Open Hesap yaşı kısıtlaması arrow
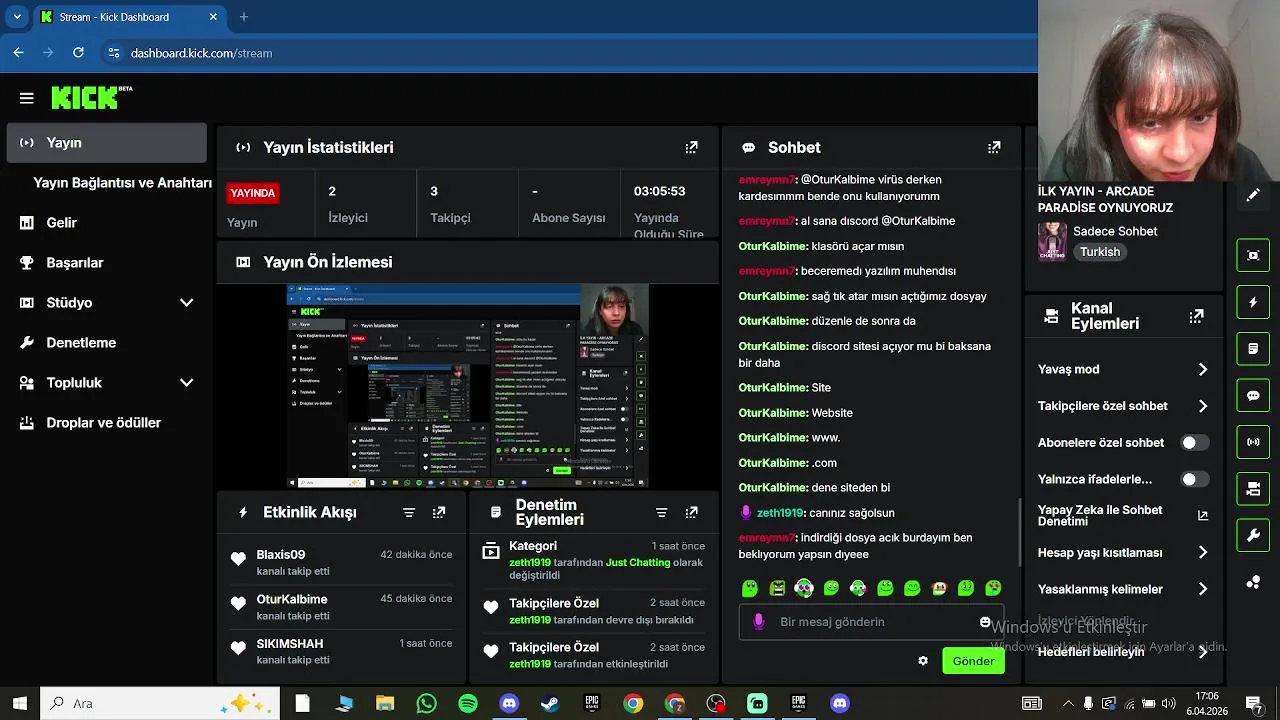 point(1203,553)
